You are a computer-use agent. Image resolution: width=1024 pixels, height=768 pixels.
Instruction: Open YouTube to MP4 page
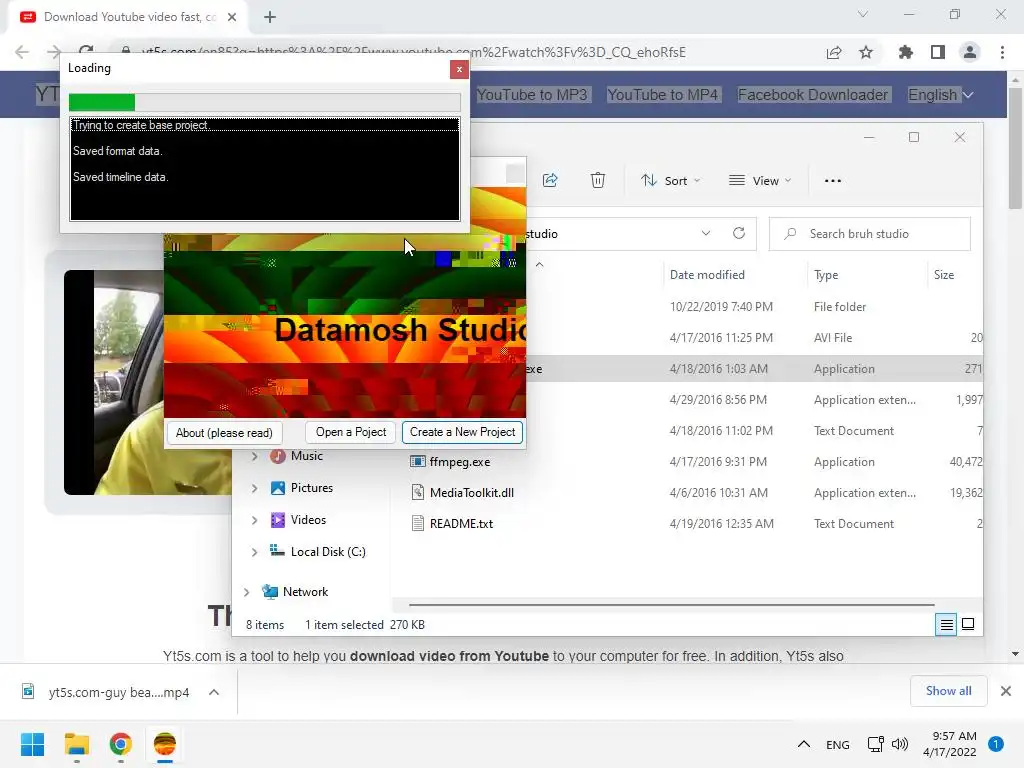663,95
